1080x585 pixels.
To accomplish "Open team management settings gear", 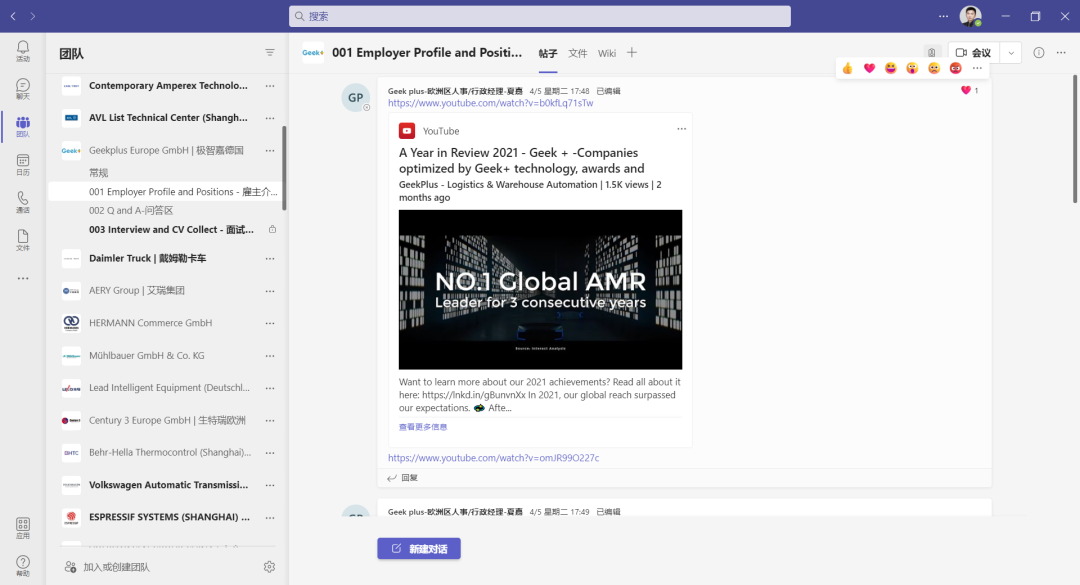I will click(x=269, y=566).
